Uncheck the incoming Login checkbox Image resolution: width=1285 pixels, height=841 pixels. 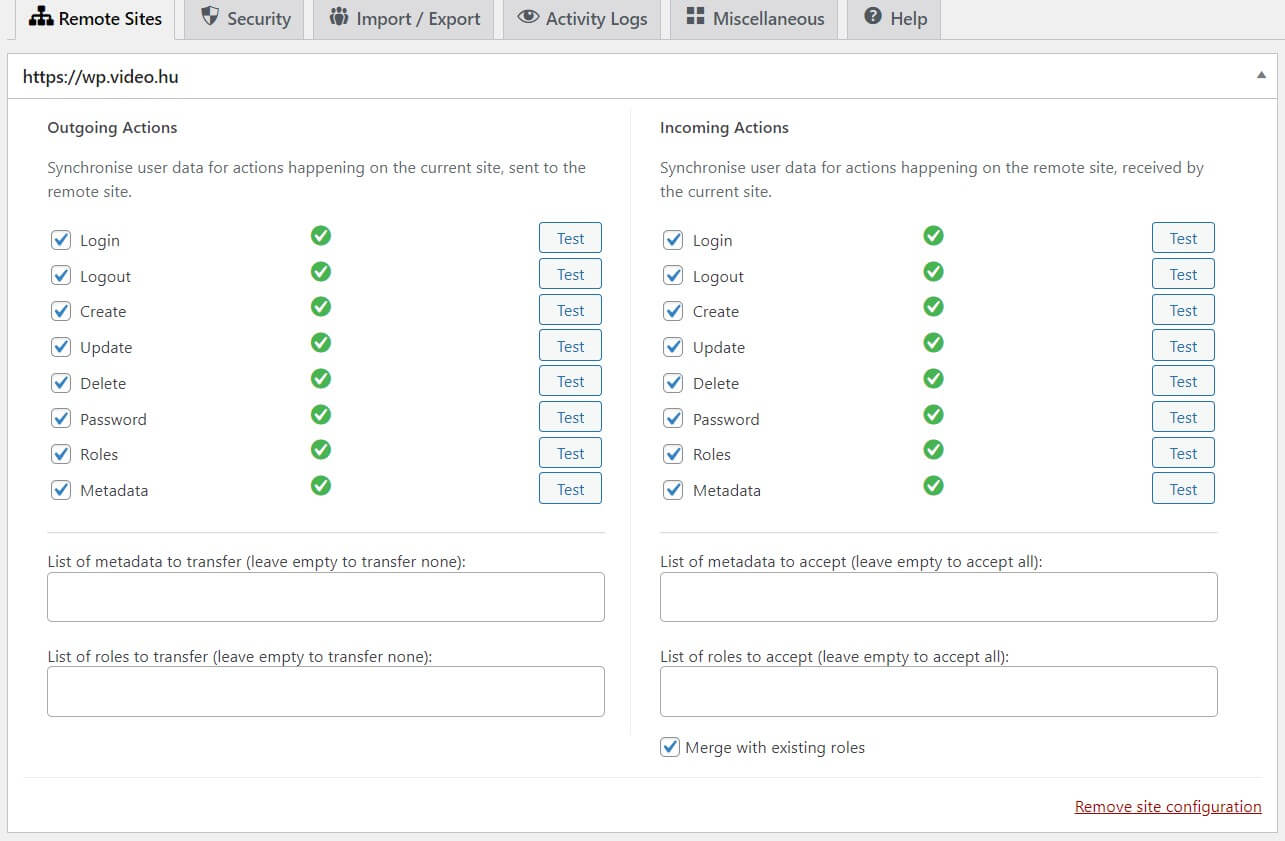673,240
